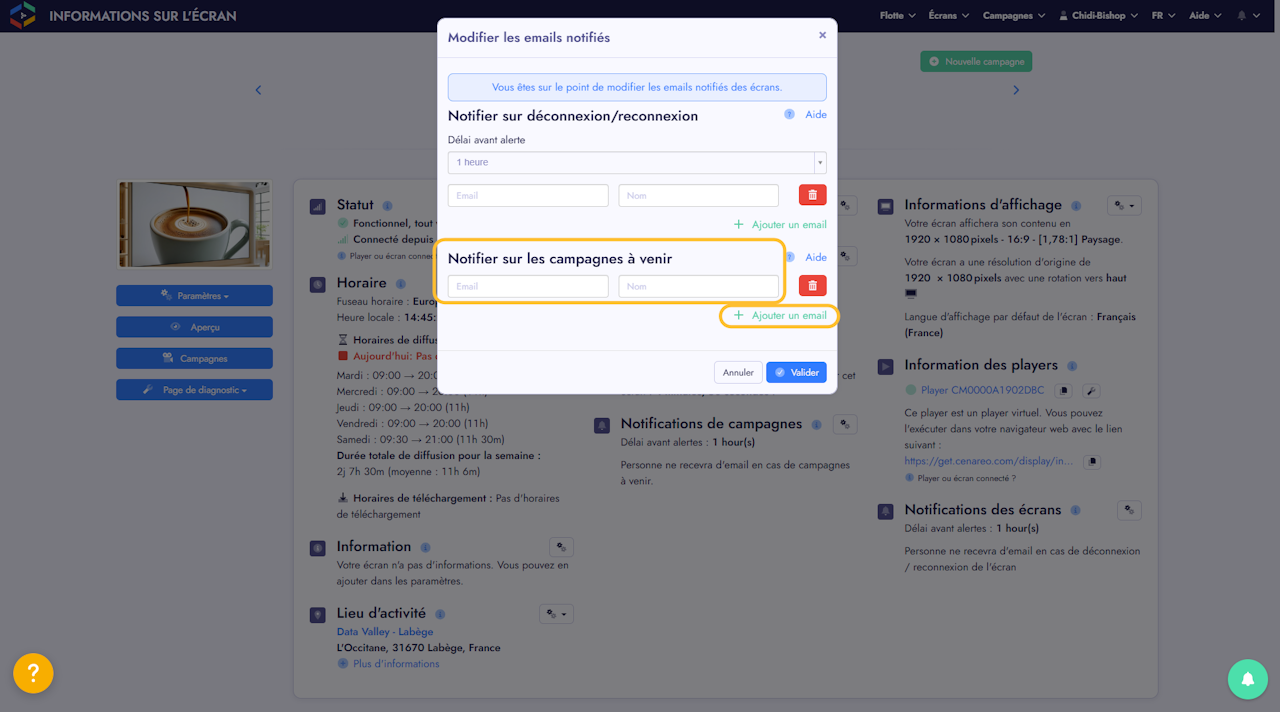The height and width of the screenshot is (712, 1280).
Task: Open the get.cenareo.com display link
Action: pos(988,461)
